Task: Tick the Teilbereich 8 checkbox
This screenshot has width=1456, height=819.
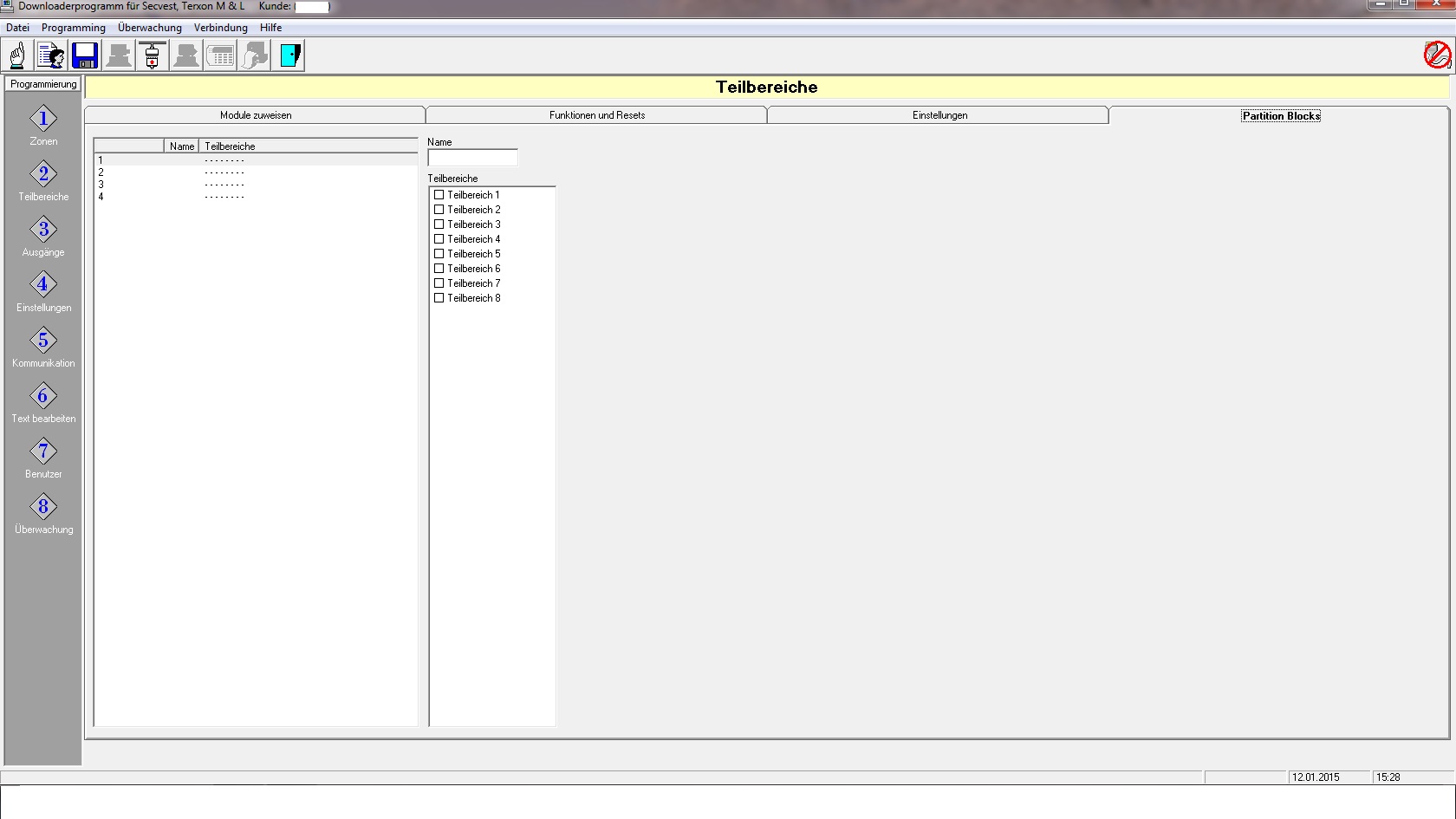Action: pyautogui.click(x=439, y=298)
